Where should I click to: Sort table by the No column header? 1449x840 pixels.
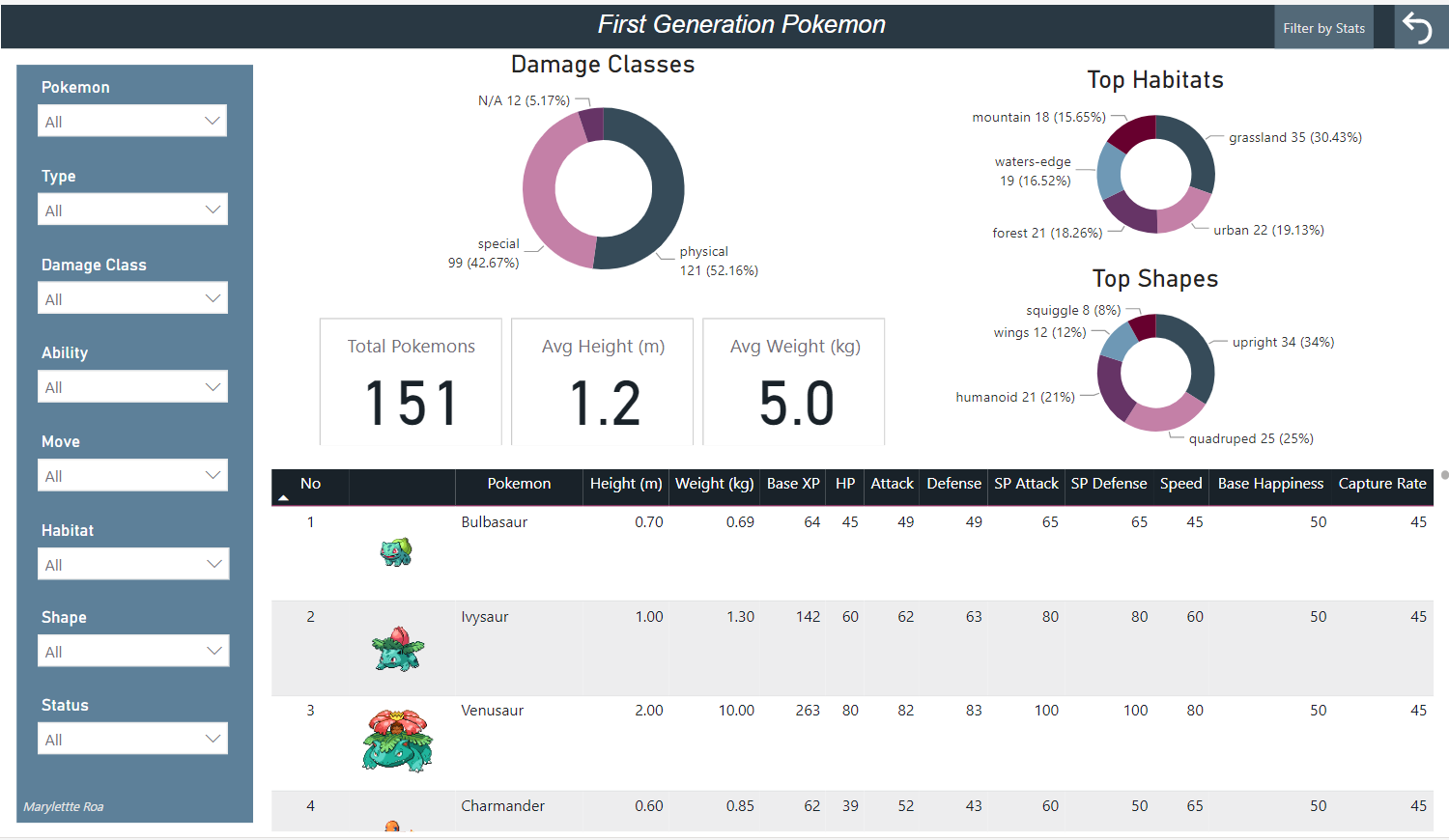(x=310, y=484)
